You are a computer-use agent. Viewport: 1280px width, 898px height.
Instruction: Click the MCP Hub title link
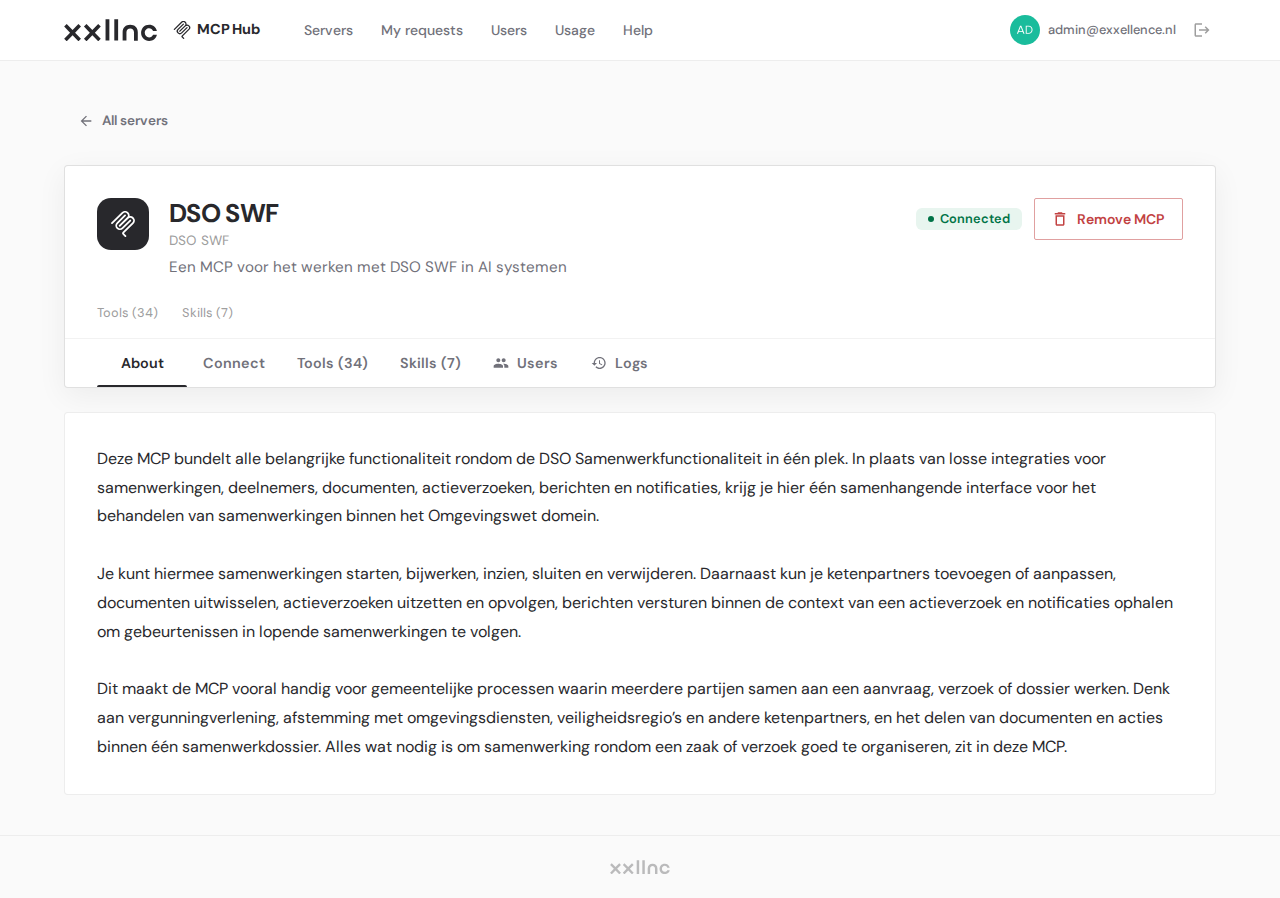(x=228, y=30)
